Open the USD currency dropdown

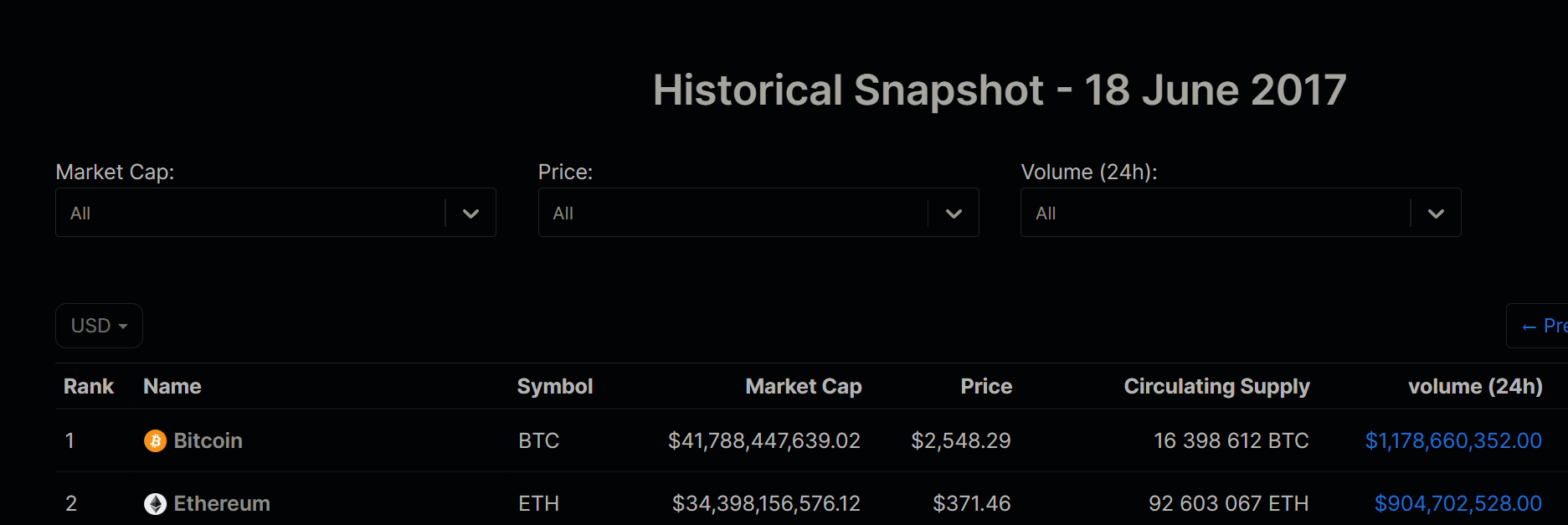point(99,326)
